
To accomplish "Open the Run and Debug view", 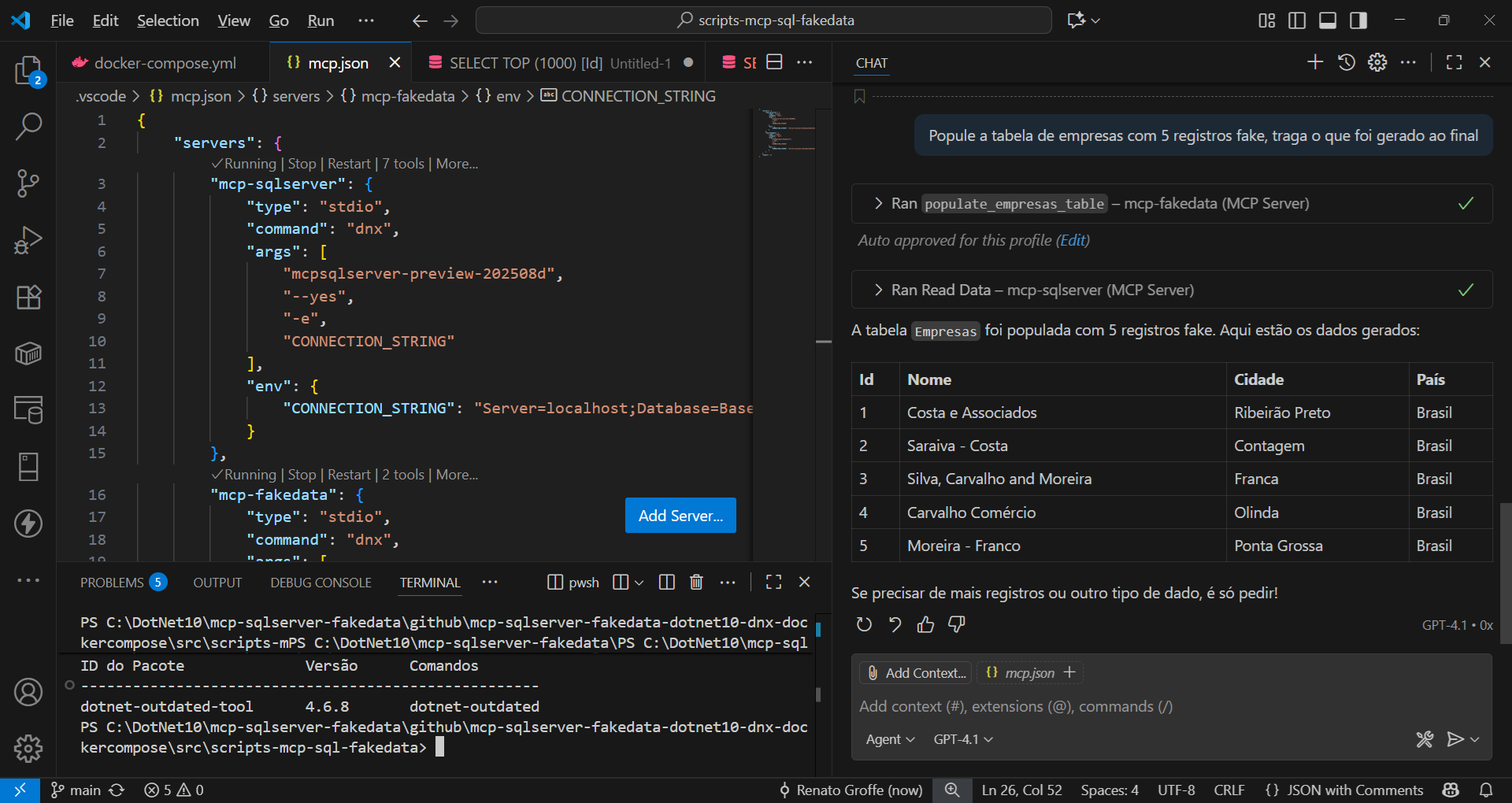I will point(28,240).
